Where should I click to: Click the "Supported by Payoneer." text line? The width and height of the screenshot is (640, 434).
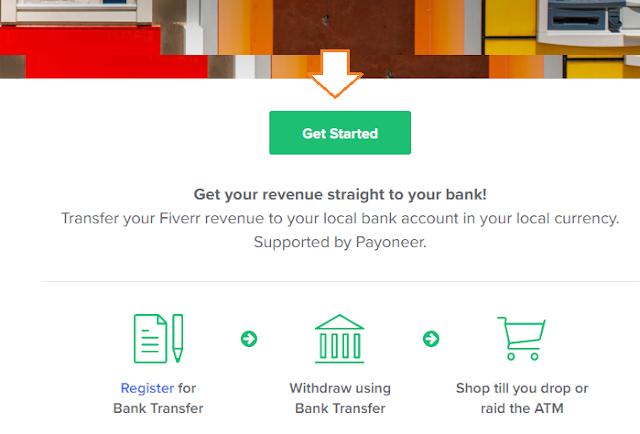(x=340, y=242)
